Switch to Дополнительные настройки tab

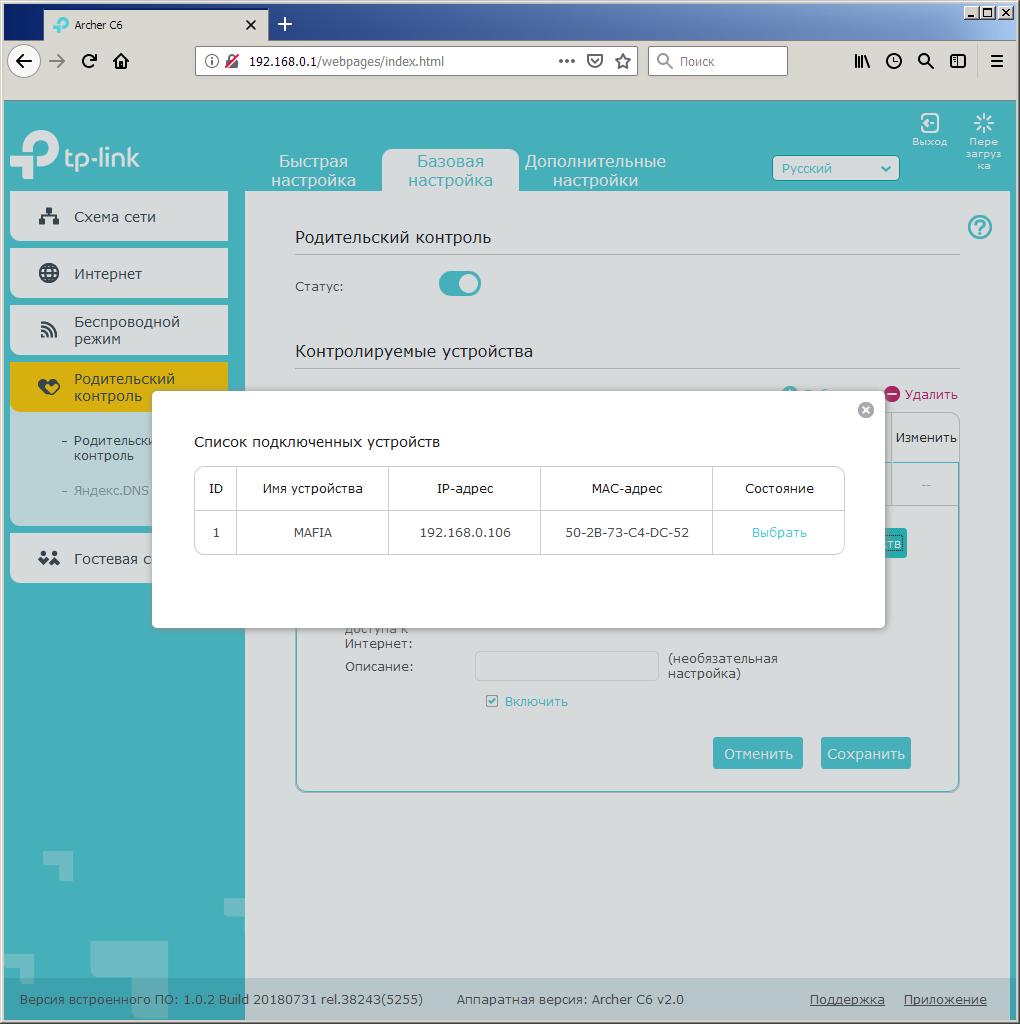[595, 171]
